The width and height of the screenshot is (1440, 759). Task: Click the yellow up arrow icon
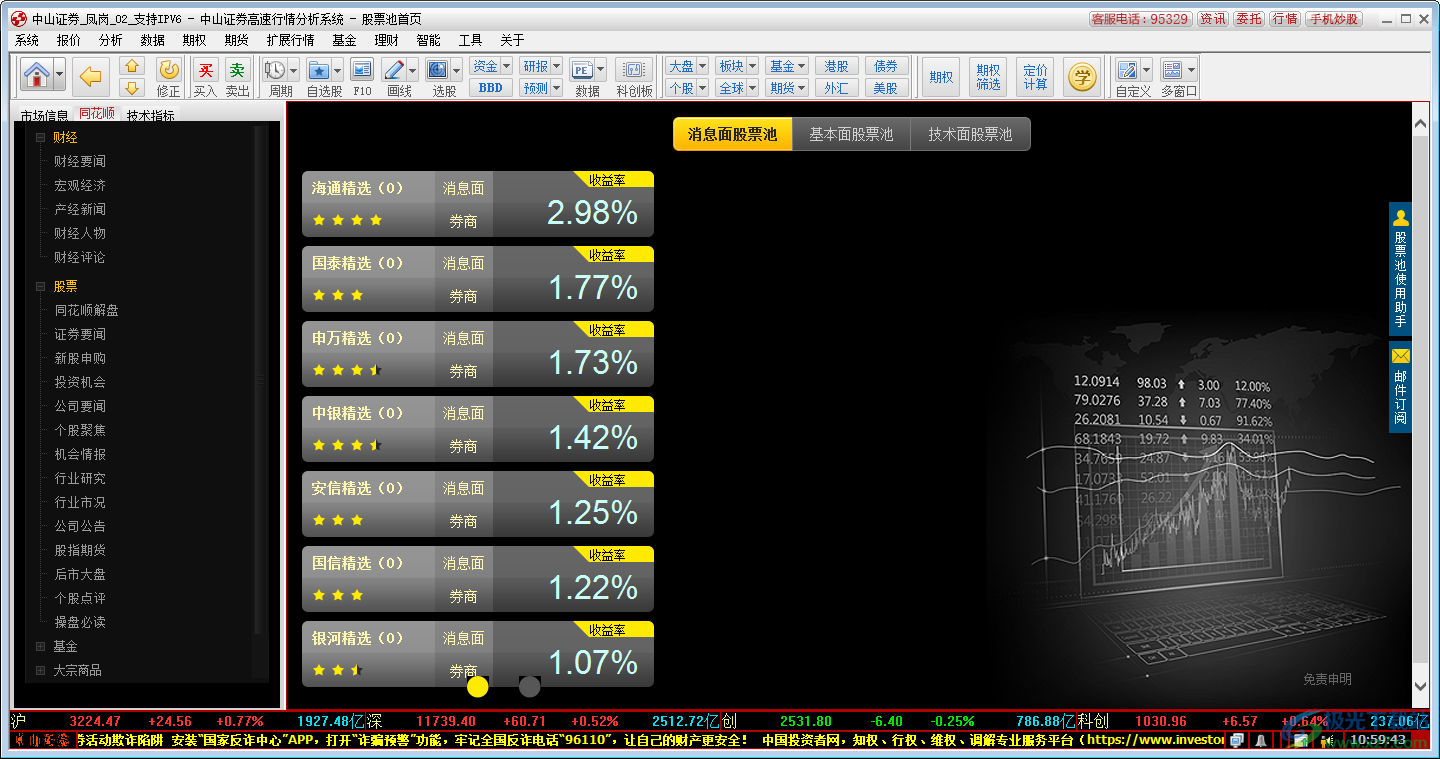[x=132, y=66]
